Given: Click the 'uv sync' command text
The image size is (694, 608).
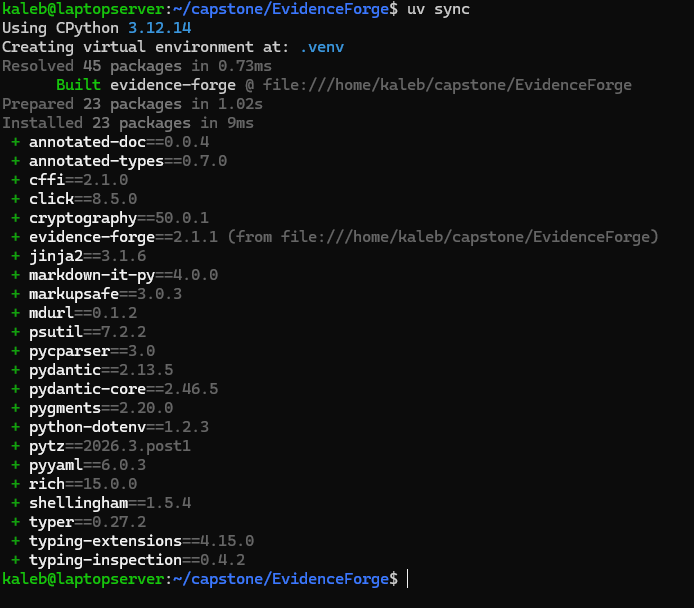Looking at the screenshot, I should [438, 9].
